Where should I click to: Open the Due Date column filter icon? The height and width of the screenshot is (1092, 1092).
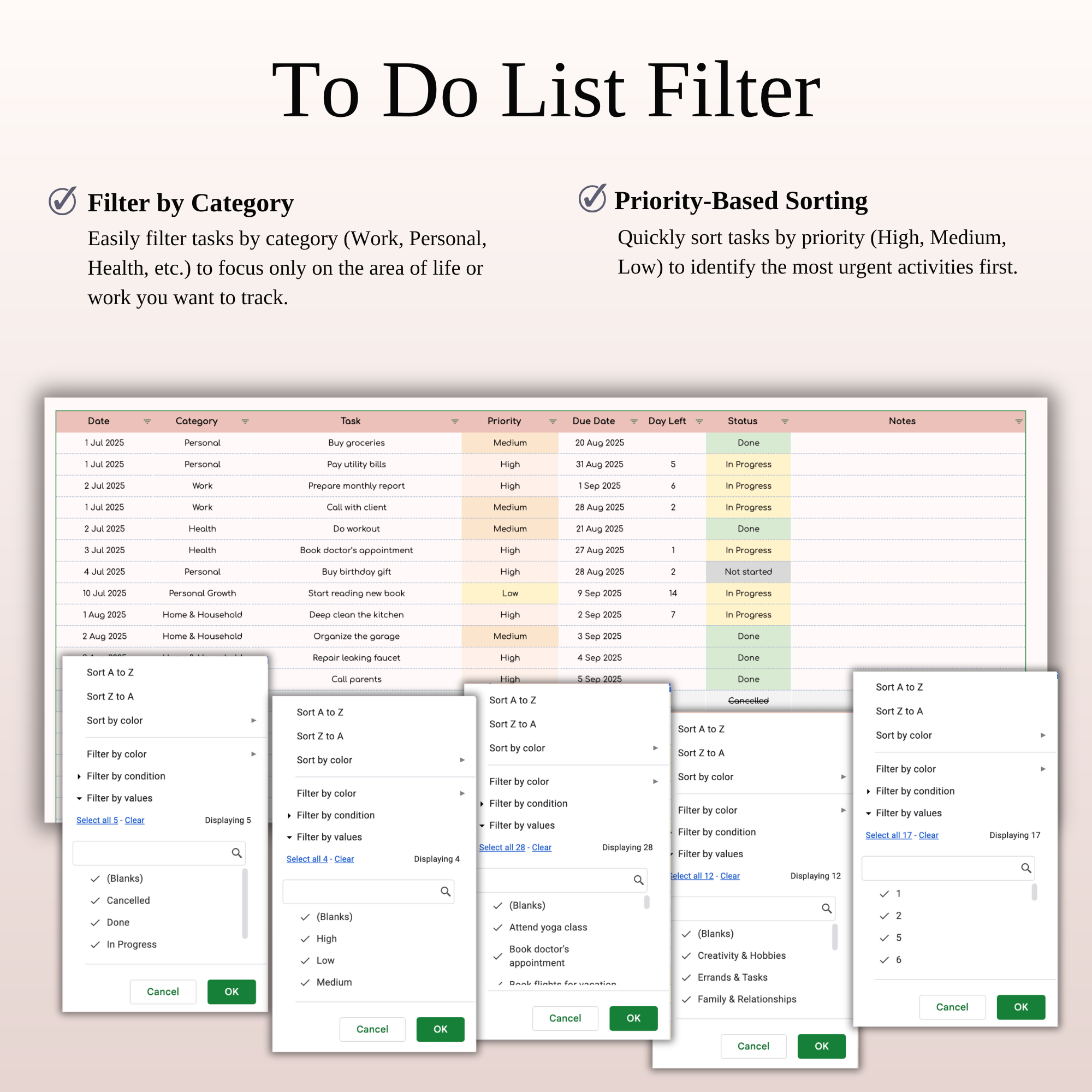pos(633,422)
